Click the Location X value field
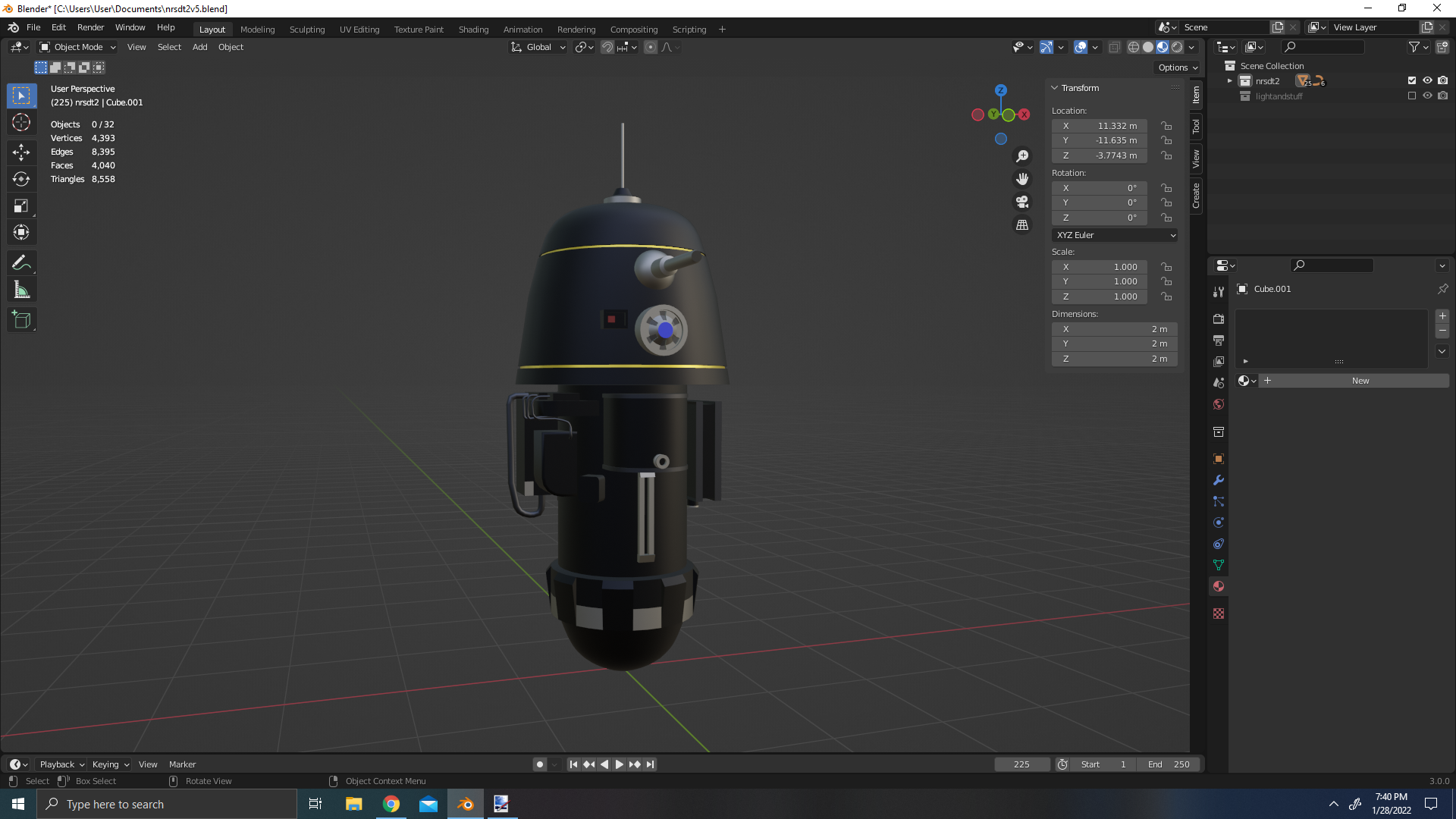This screenshot has width=1456, height=819. 1100,126
